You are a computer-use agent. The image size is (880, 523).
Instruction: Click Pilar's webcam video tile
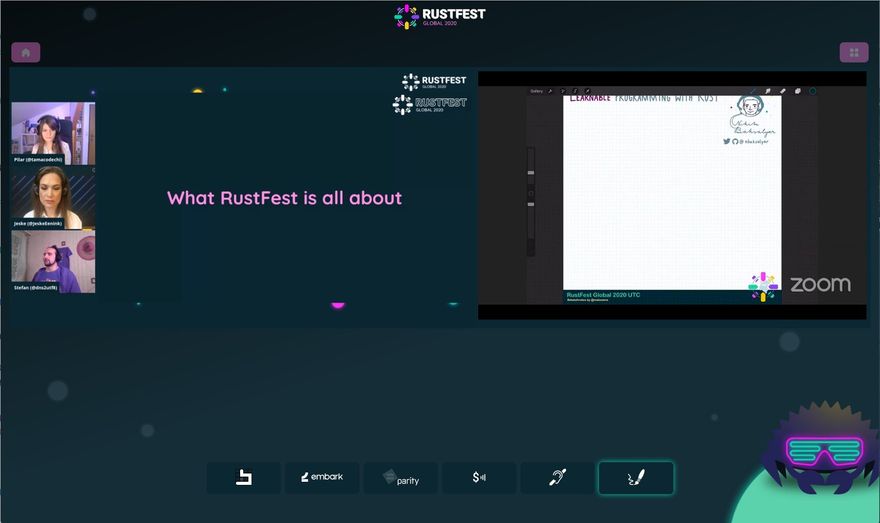[53, 132]
